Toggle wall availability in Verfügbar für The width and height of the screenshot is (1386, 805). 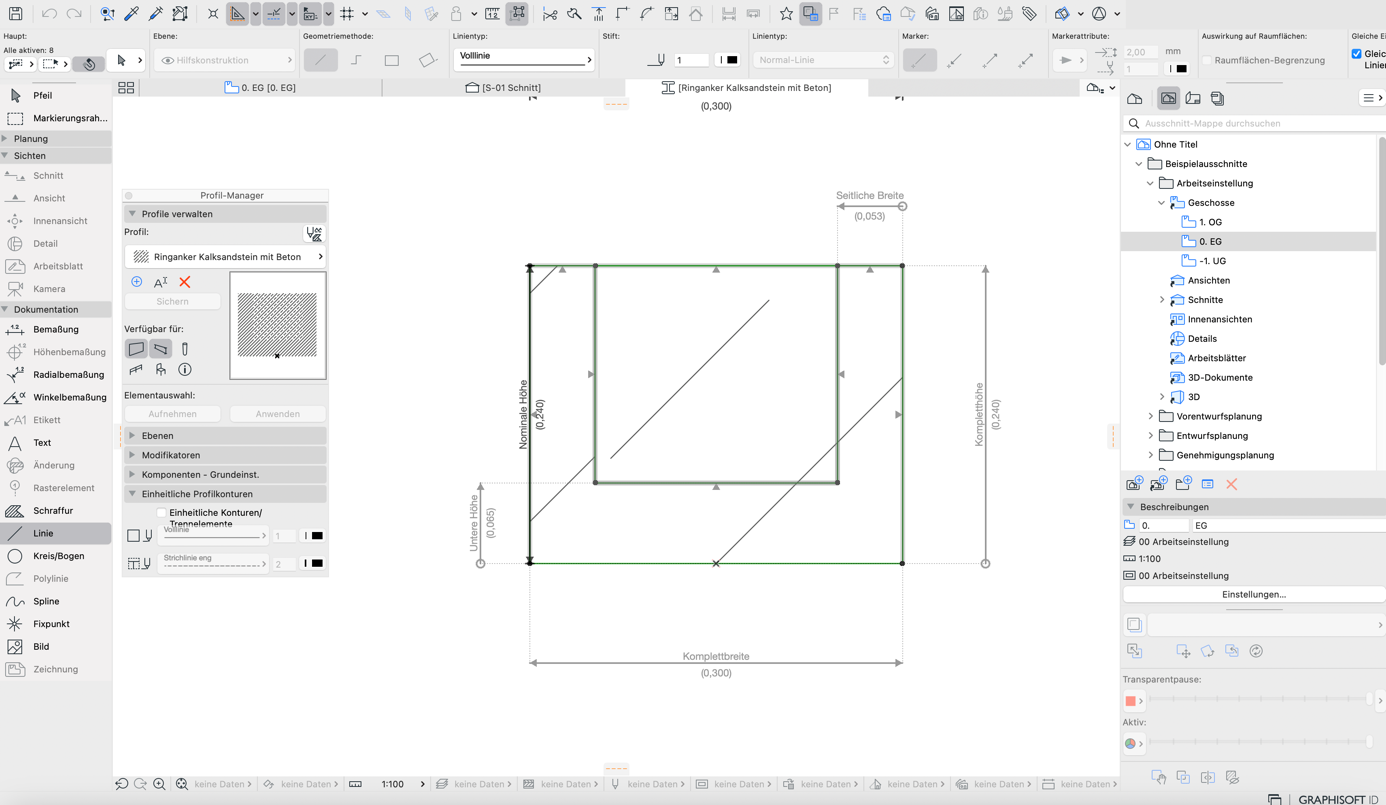coord(136,349)
